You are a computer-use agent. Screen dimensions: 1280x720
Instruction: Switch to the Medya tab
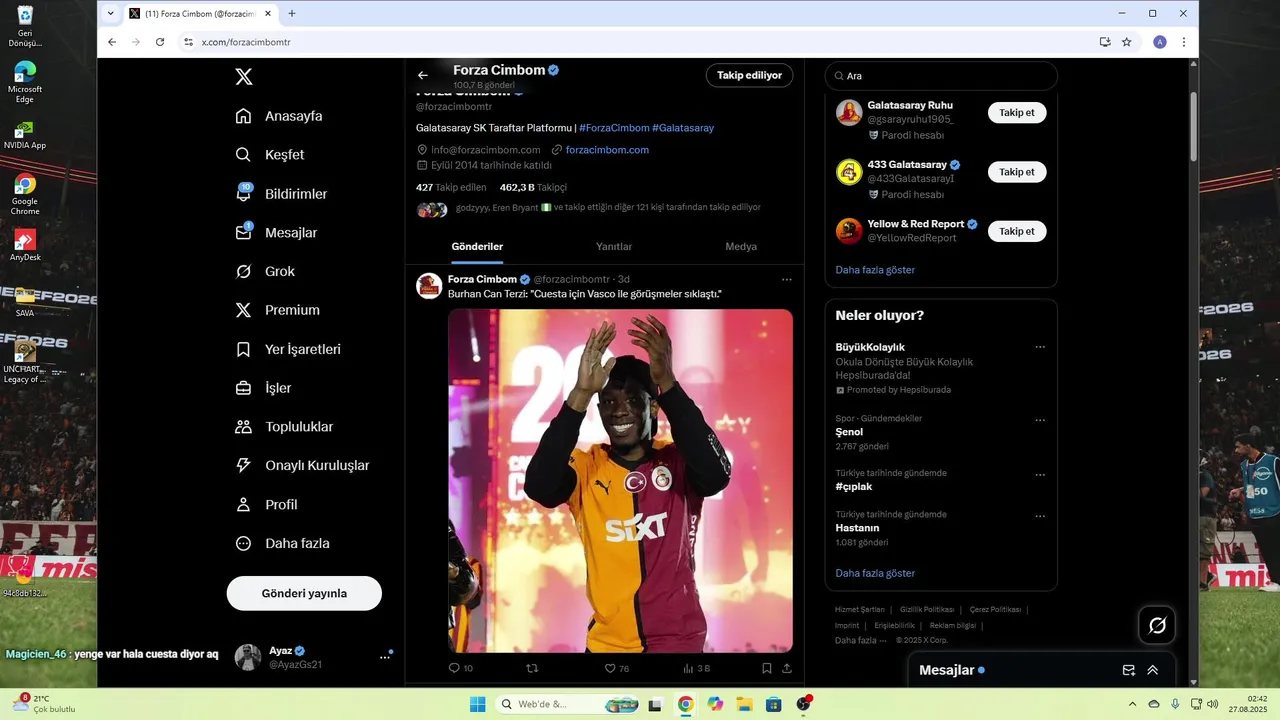pos(741,247)
